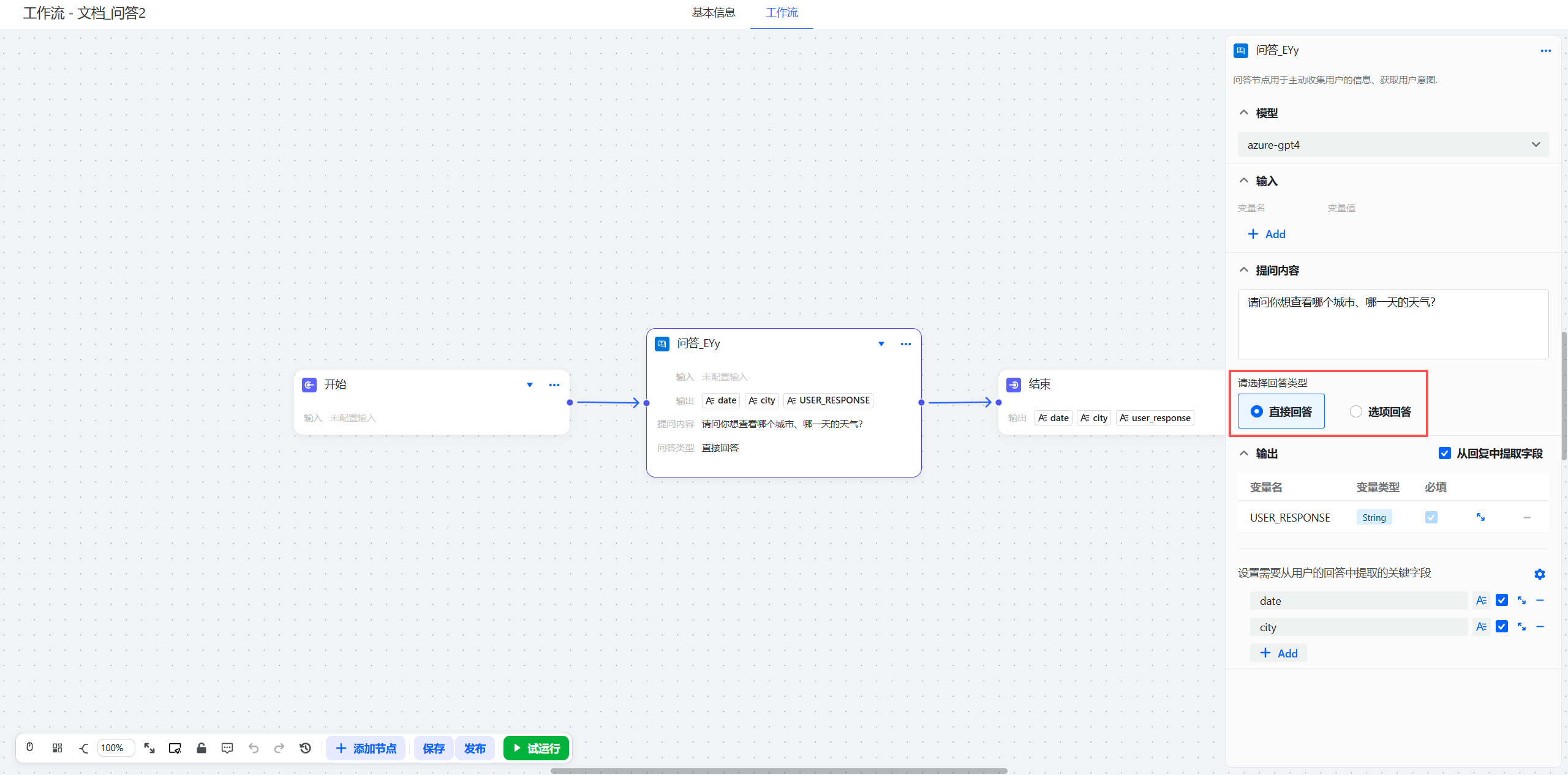The image size is (1568, 775).
Task: Open version history from the bottom toolbar
Action: [x=305, y=747]
